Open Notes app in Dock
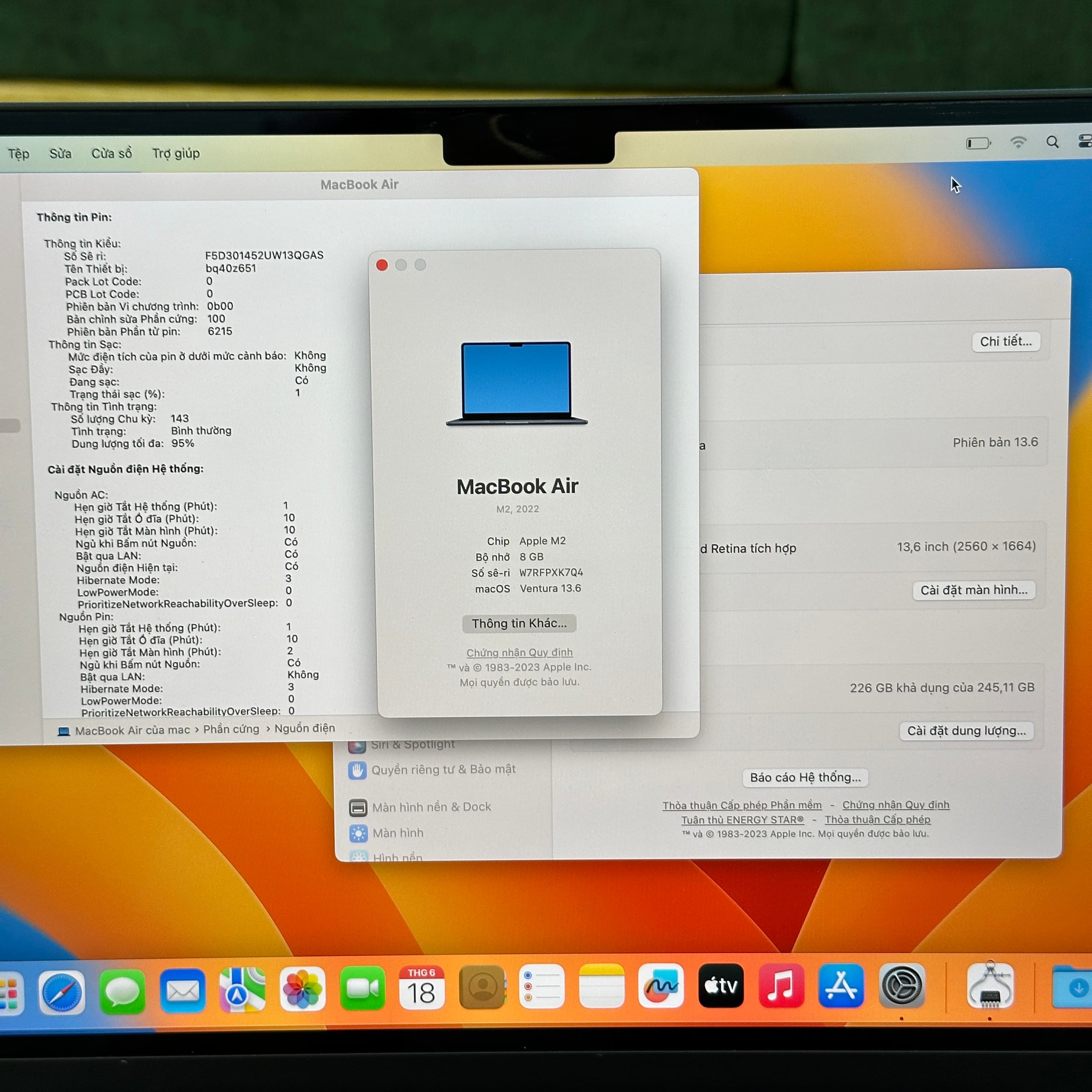 pos(601,986)
